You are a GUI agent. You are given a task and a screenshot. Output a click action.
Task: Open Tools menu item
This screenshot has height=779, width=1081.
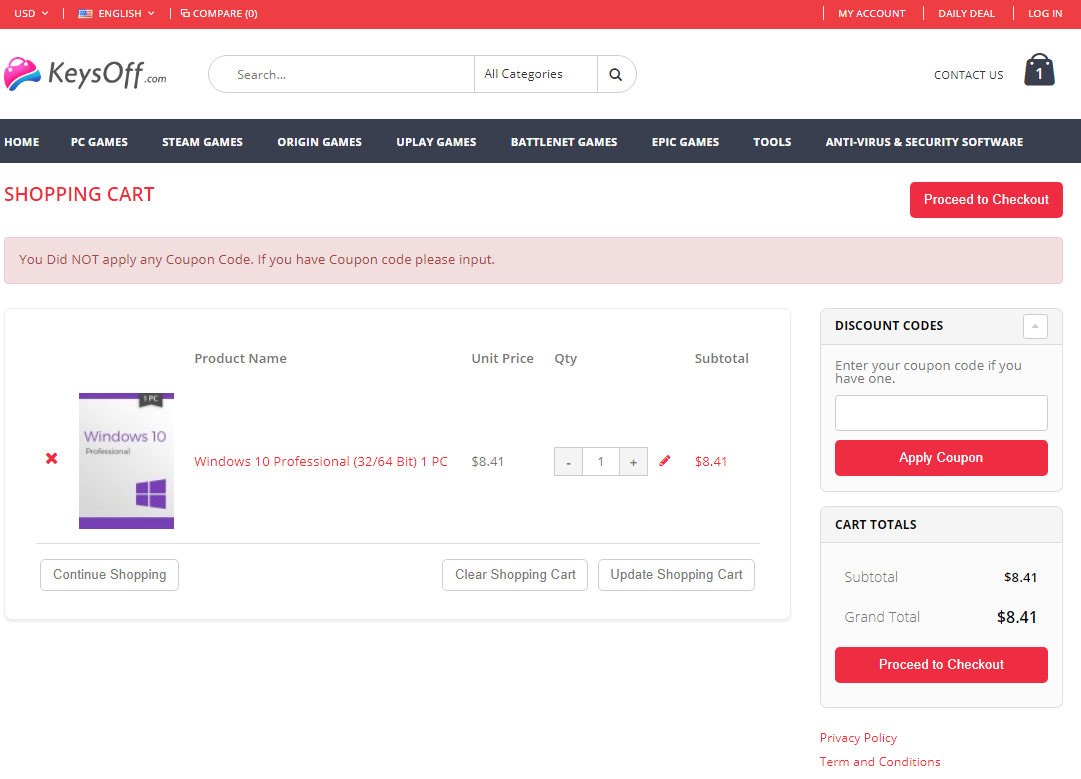pos(772,142)
